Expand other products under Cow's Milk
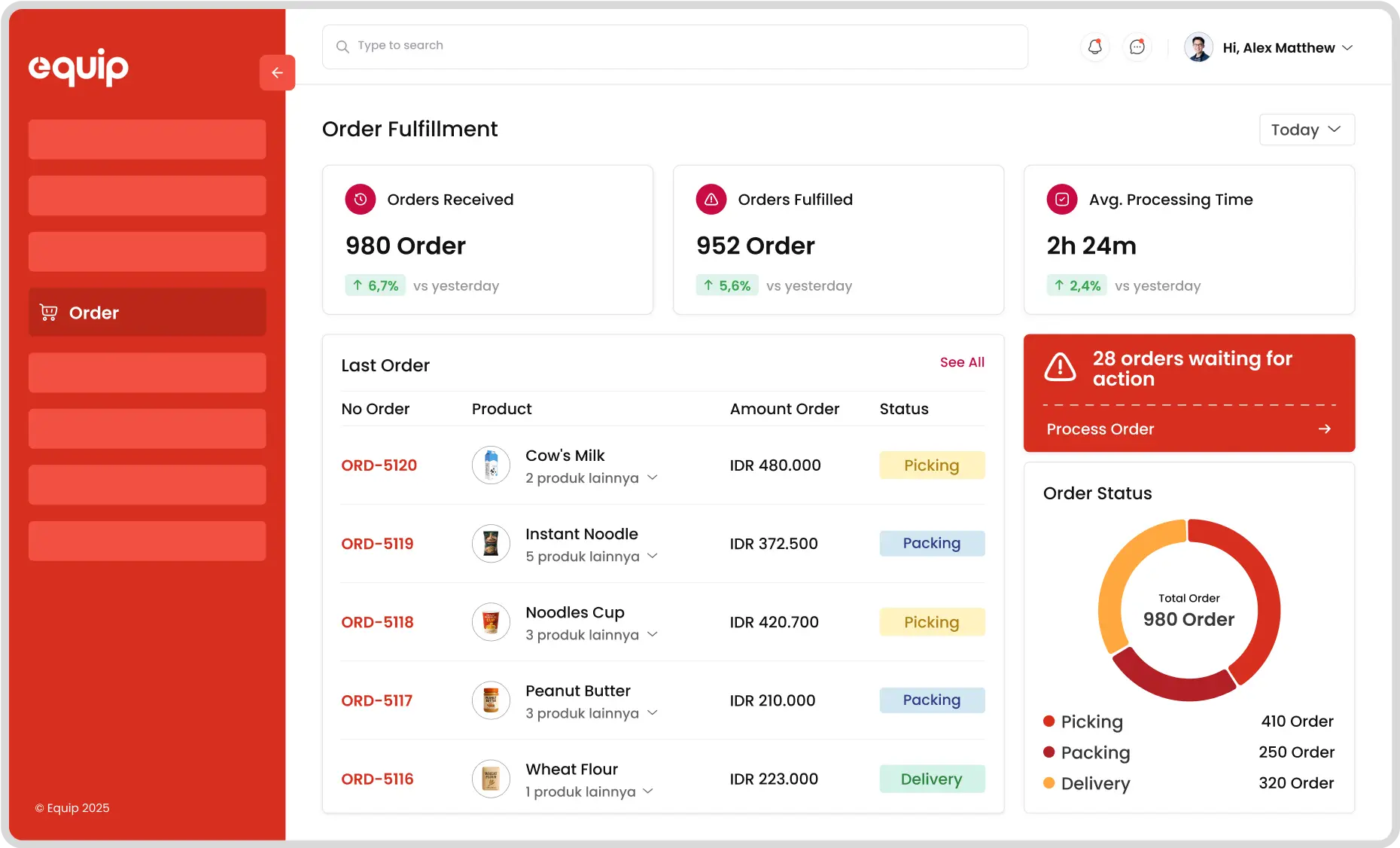 653,478
